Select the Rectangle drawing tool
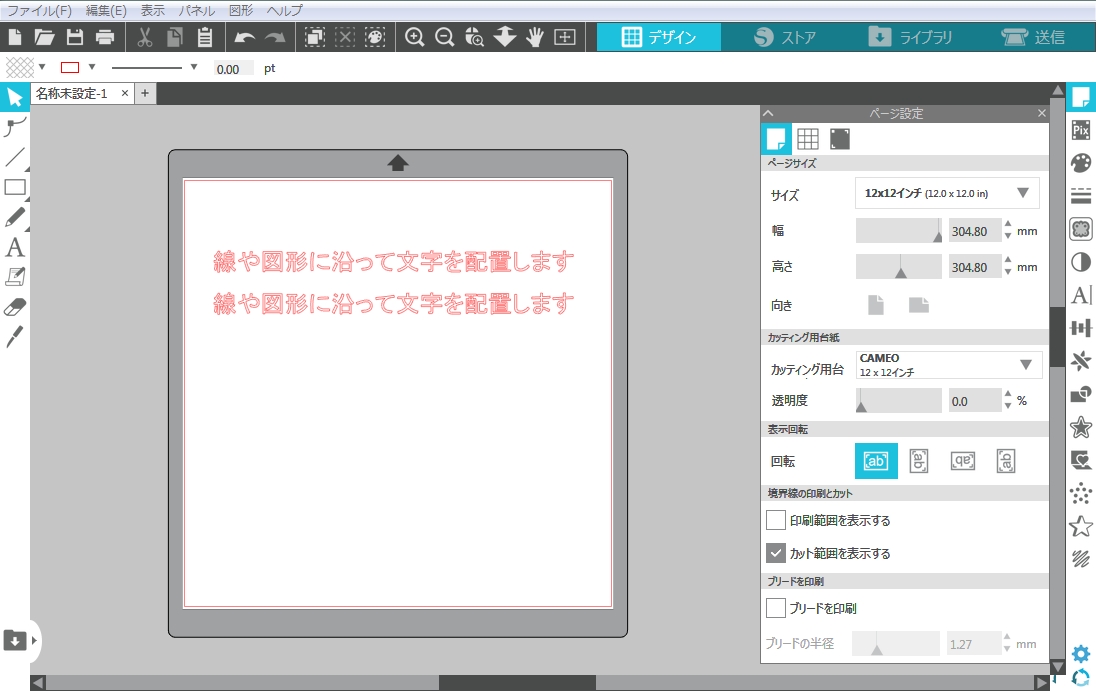Image resolution: width=1096 pixels, height=691 pixels. 14,187
